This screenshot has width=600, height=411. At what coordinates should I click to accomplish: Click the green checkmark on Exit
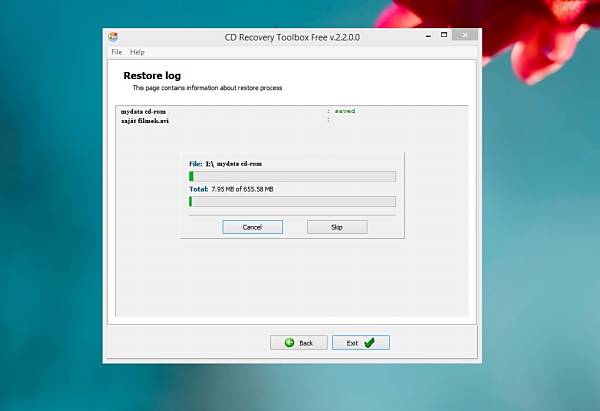pos(370,342)
